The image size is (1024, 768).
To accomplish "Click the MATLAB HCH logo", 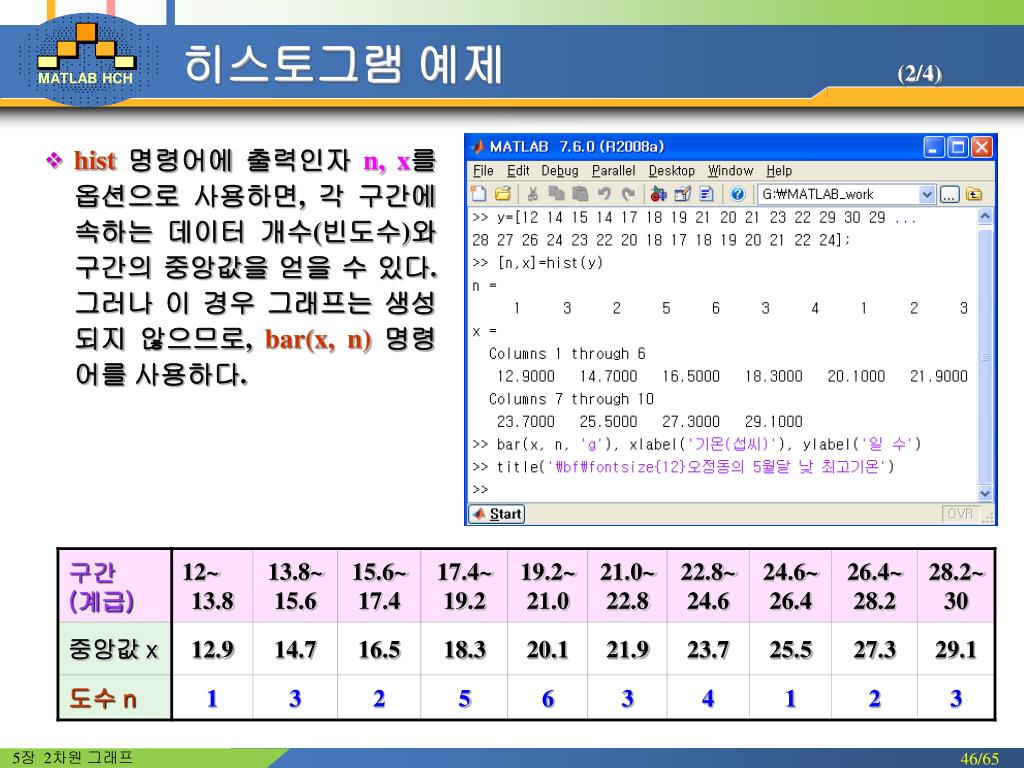I will point(86,60).
